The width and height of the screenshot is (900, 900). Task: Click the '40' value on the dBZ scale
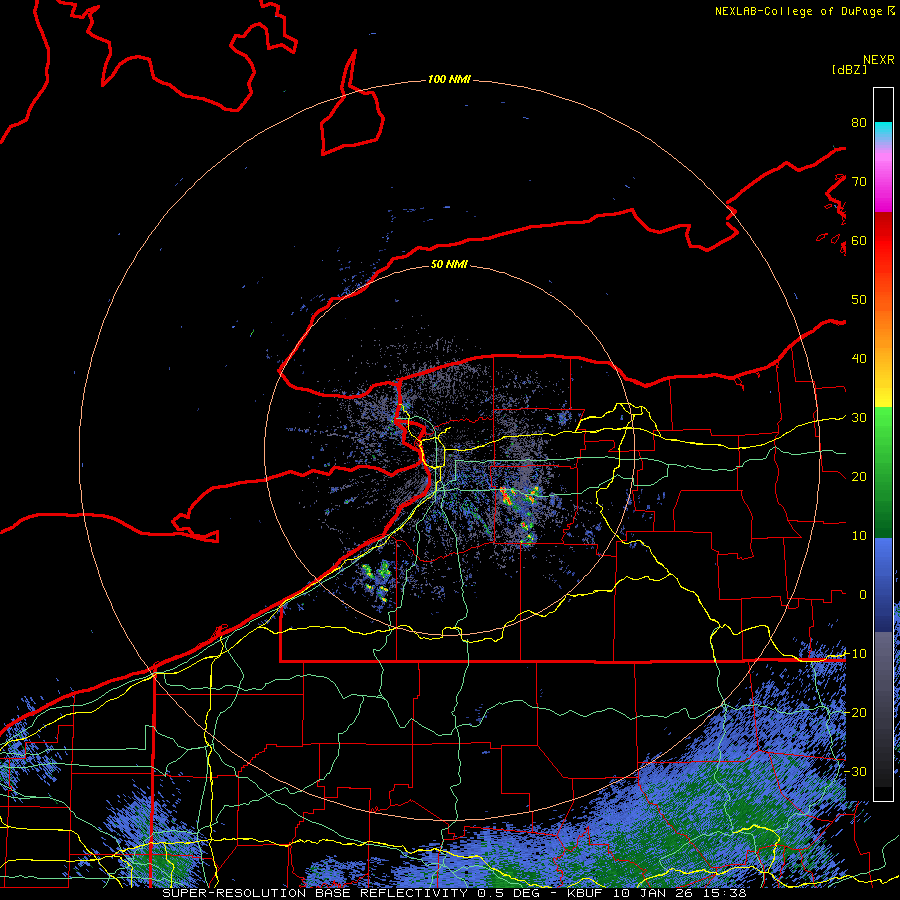(859, 359)
